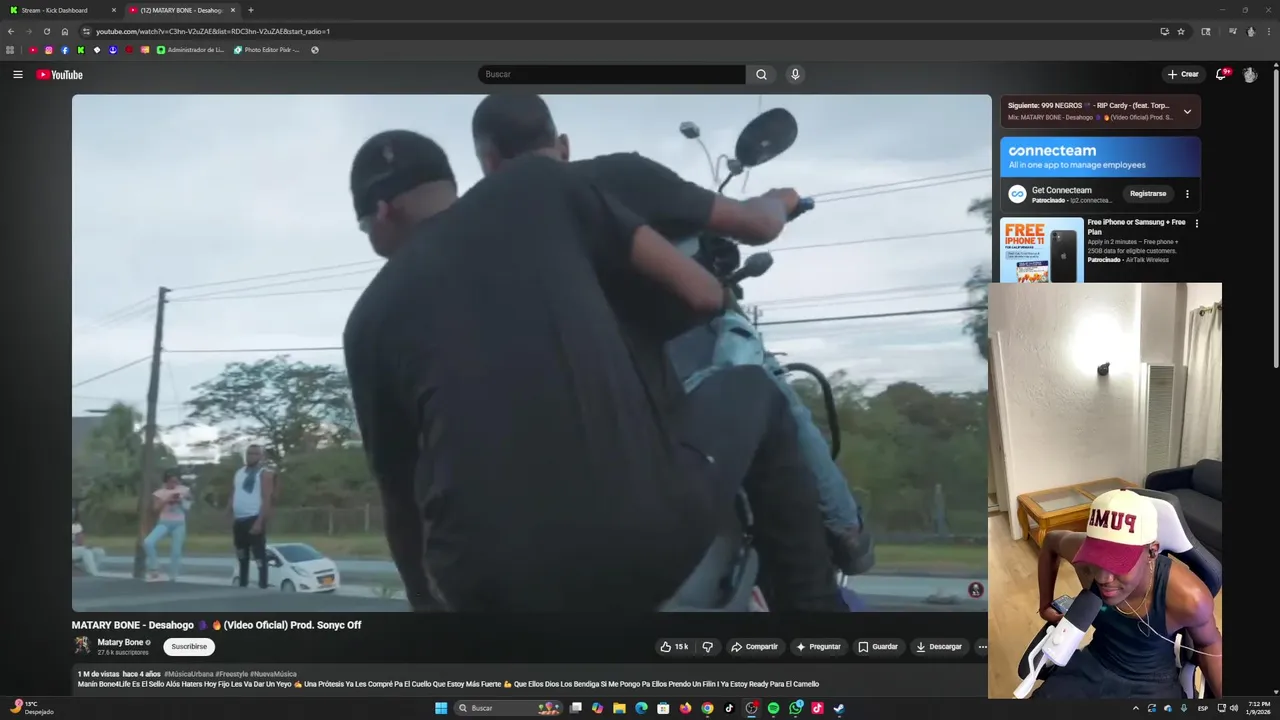Viewport: 1280px width, 720px height.
Task: Click the Preguntar button
Action: tap(818, 647)
